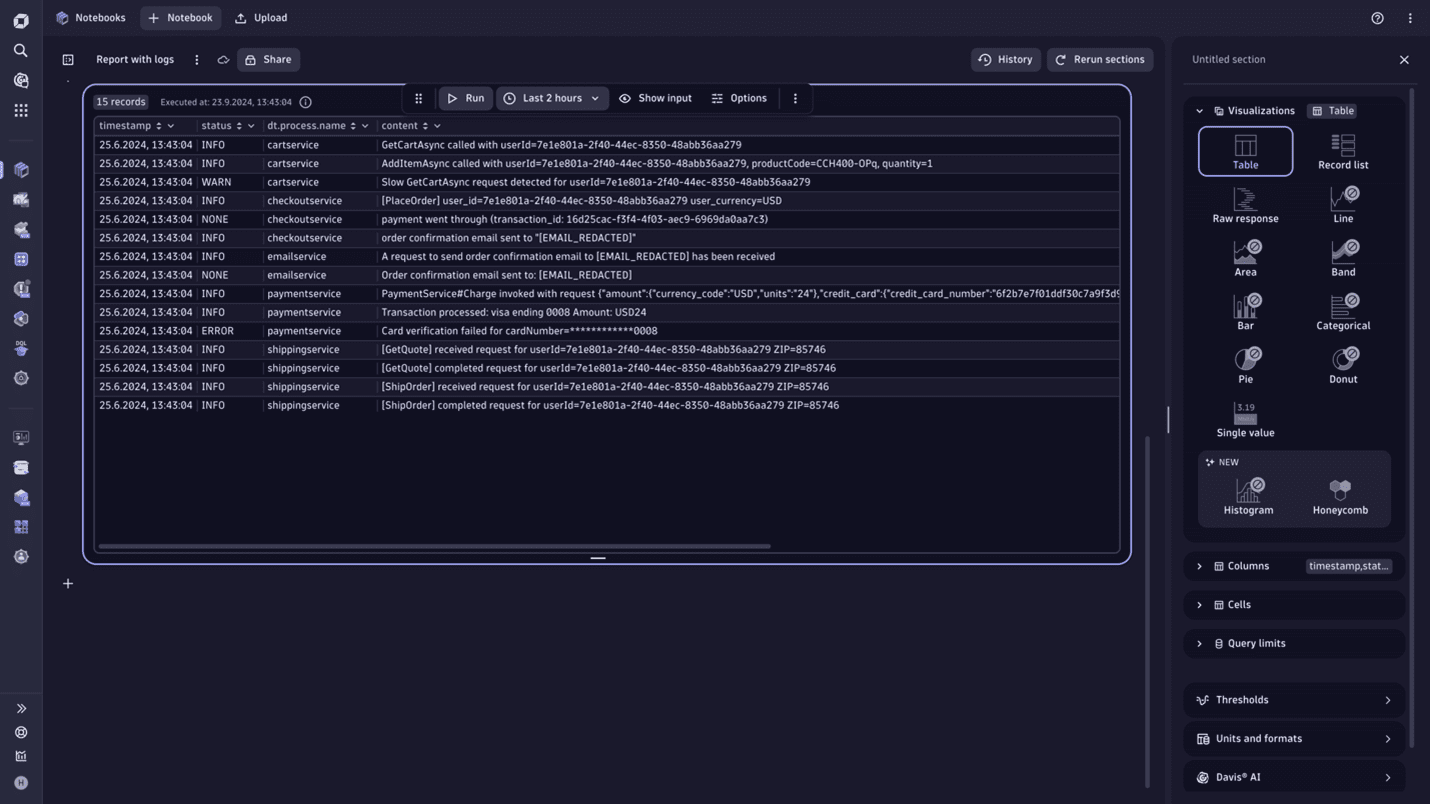Open the Last 2 hours timeframe dropdown
The height and width of the screenshot is (804, 1430).
pos(552,99)
